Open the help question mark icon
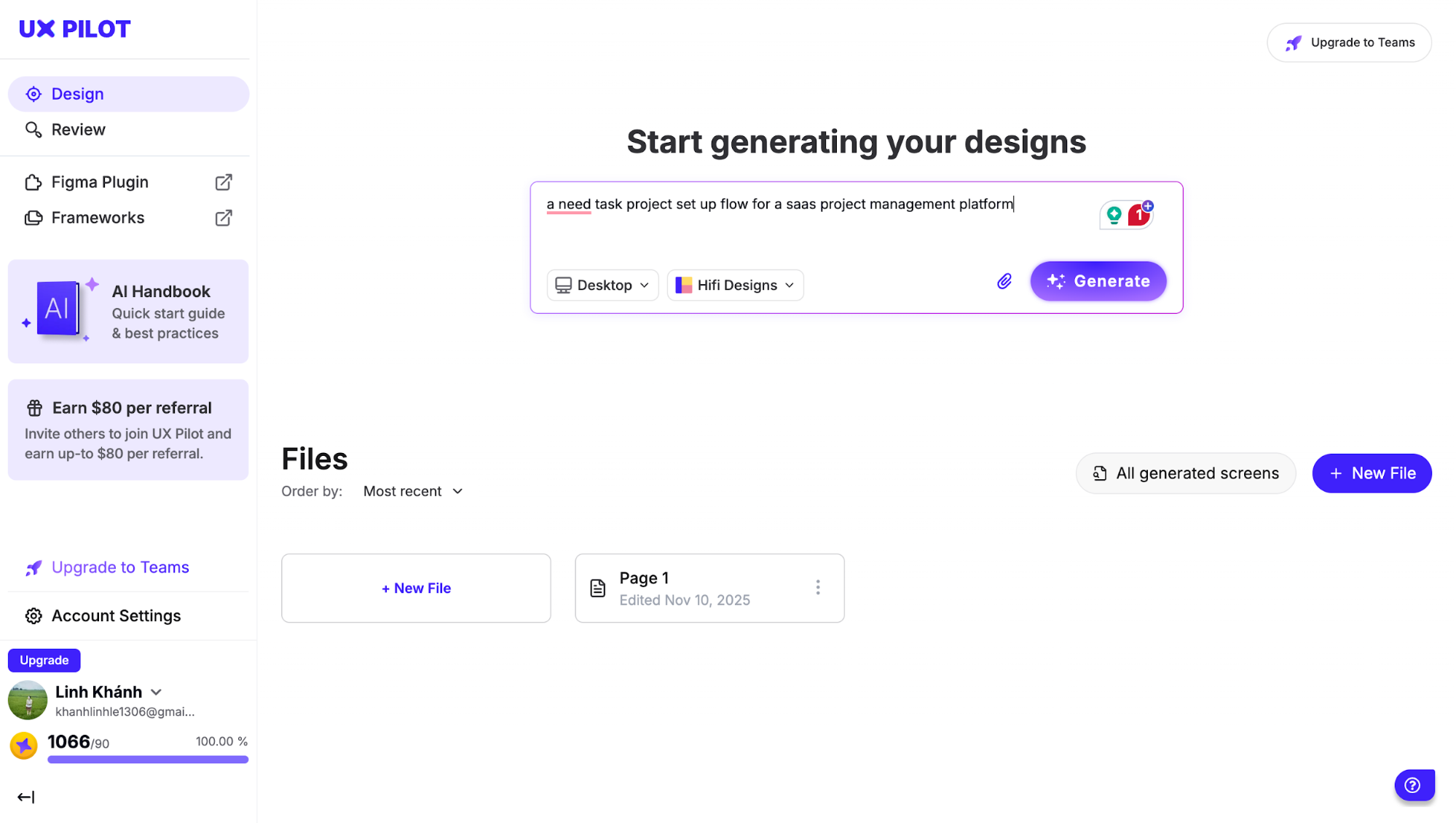Screen dimensions: 1456x823 pyautogui.click(x=1413, y=785)
